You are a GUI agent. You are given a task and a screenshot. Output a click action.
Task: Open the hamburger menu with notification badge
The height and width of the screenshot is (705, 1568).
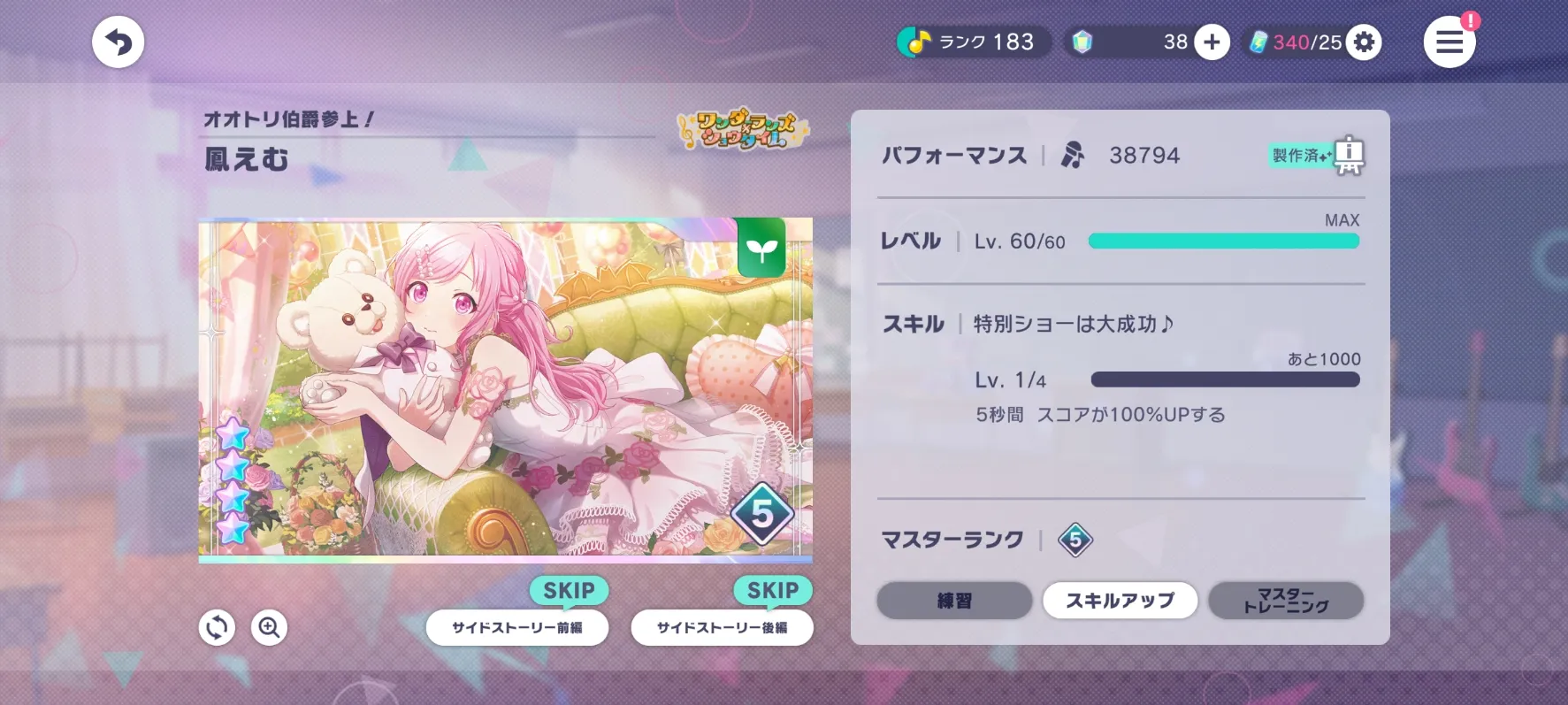(x=1449, y=42)
